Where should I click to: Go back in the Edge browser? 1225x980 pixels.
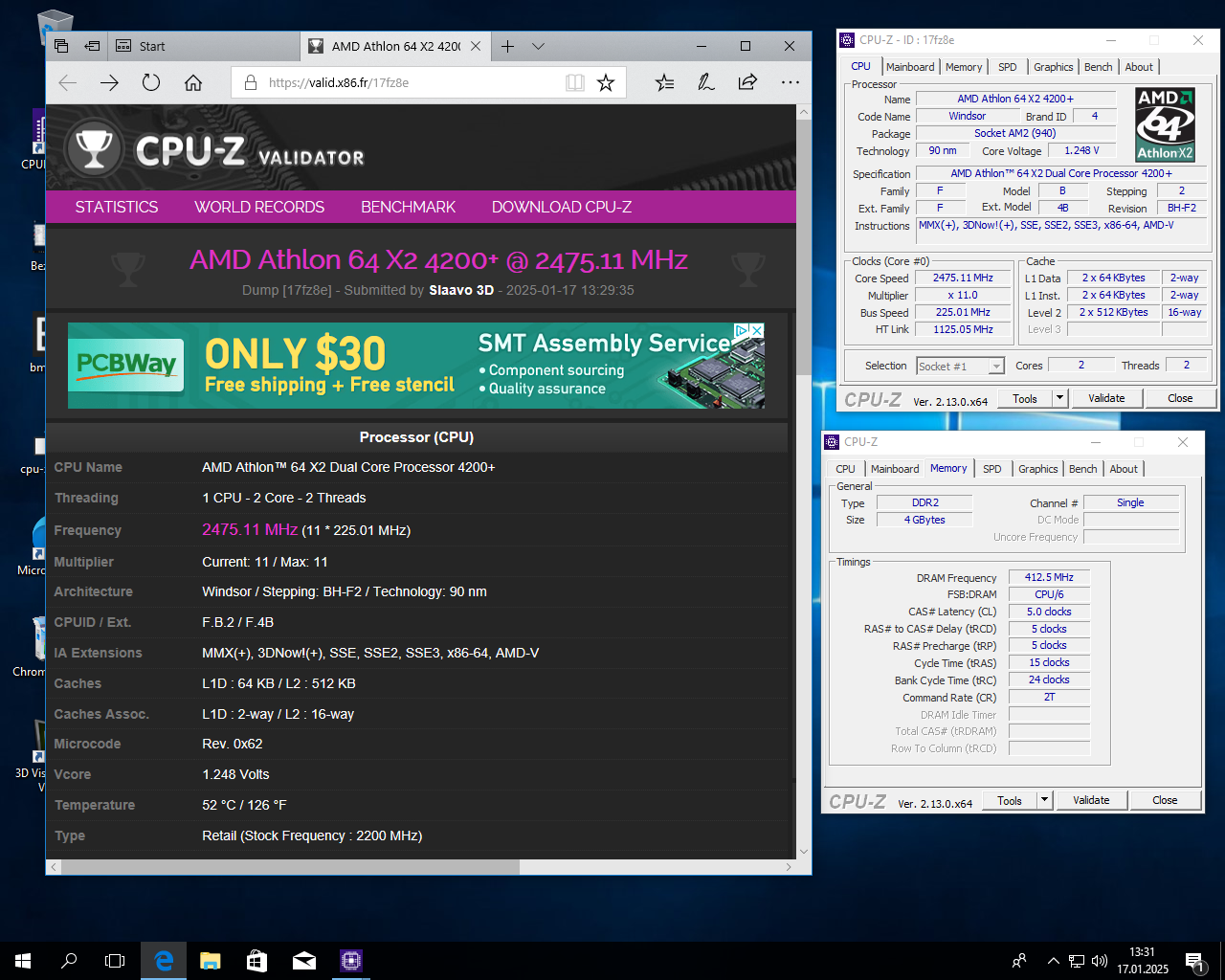(x=68, y=82)
